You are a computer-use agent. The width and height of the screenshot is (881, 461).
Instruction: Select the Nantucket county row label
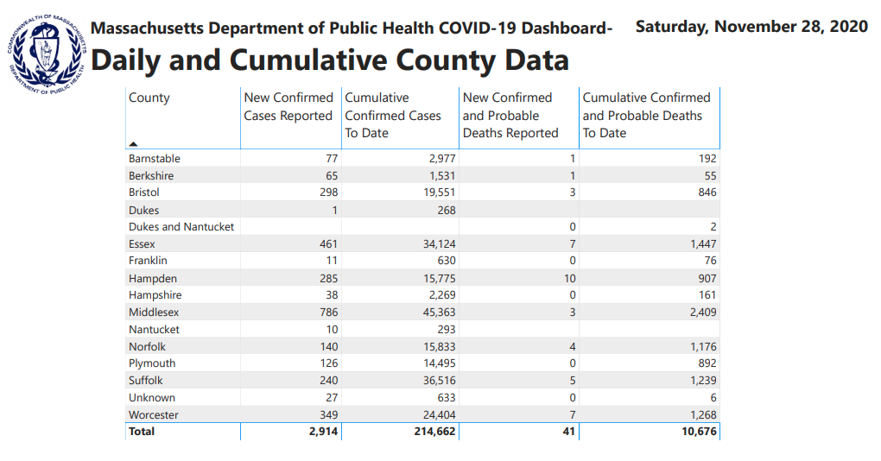coord(154,329)
